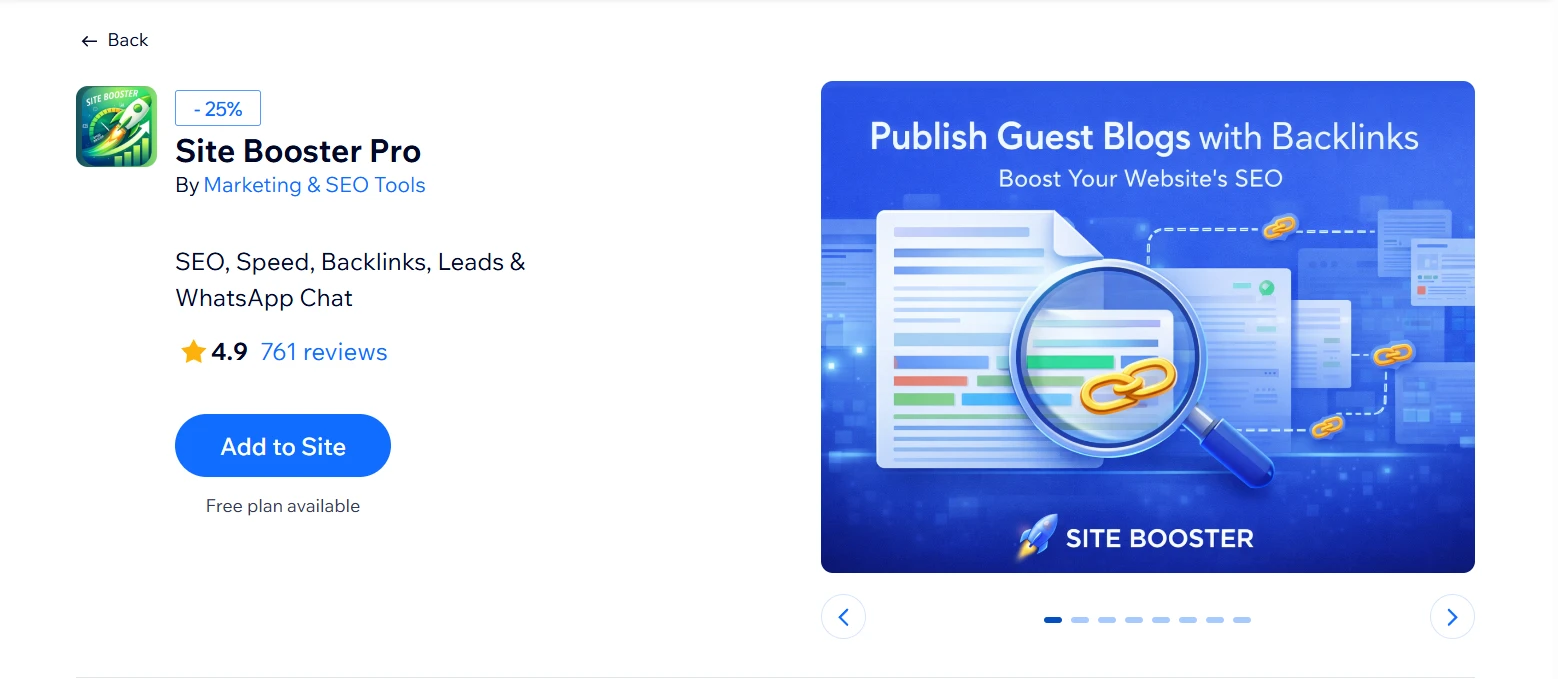Click the yellow rating star icon
The height and width of the screenshot is (679, 1558).
pos(193,352)
